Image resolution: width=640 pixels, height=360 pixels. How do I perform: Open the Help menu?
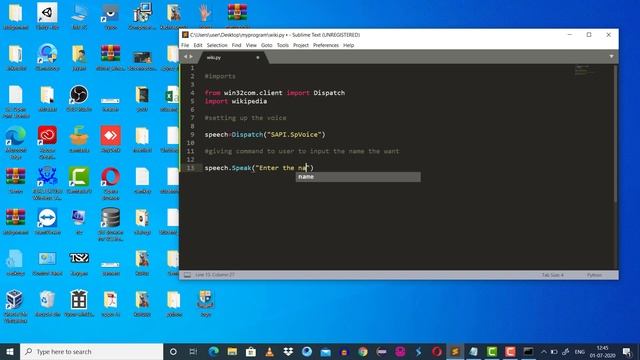pyautogui.click(x=348, y=45)
